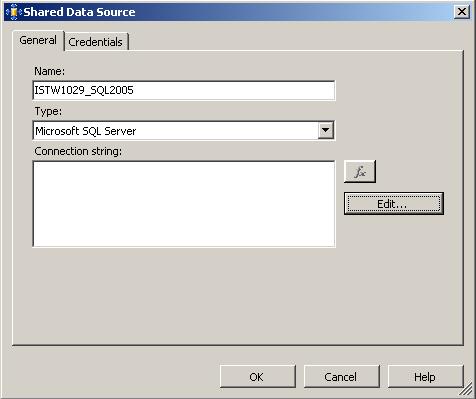
Task: Click the Name: label
Action: (x=50, y=71)
